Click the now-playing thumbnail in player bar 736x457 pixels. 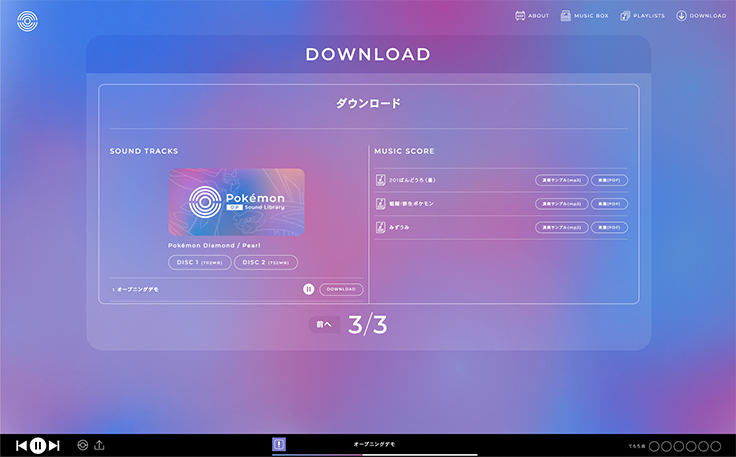pos(279,444)
